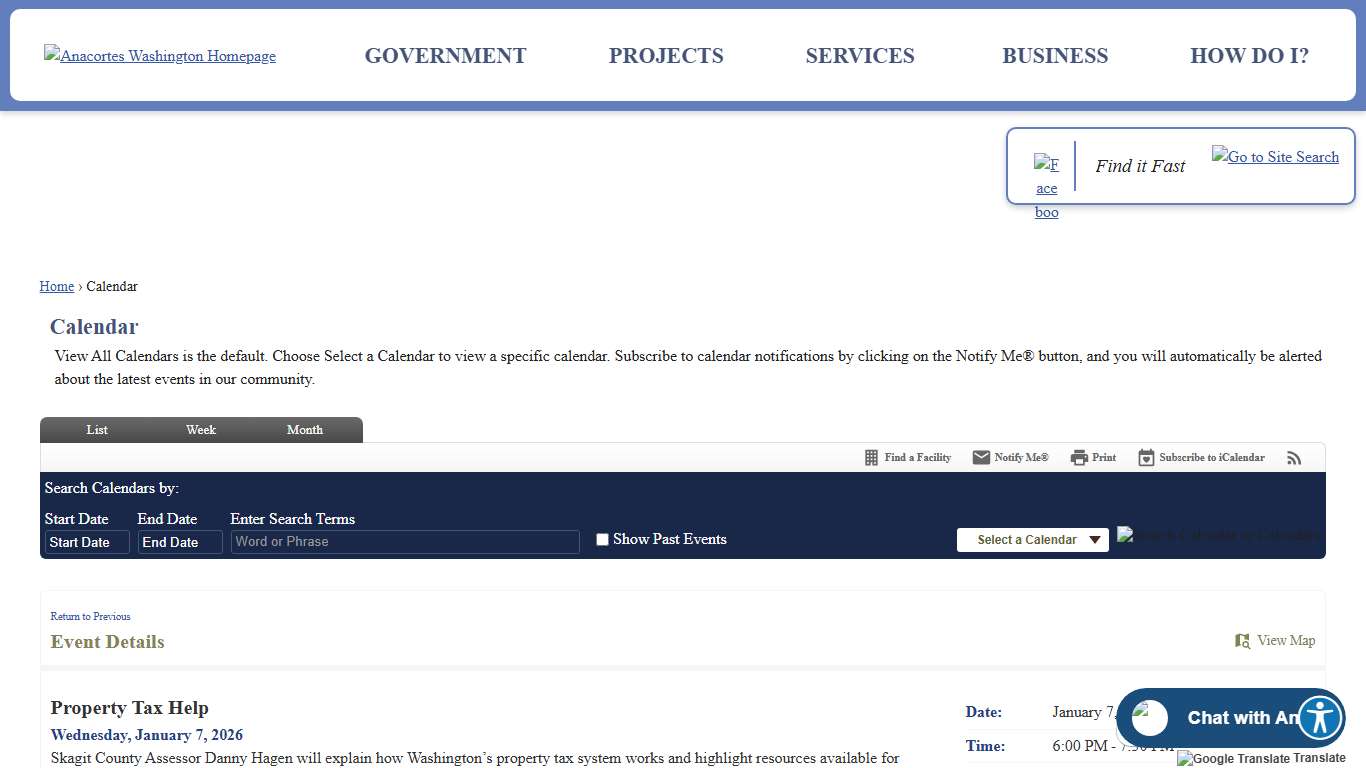Go to Home via the breadcrumb link
This screenshot has width=1366, height=768.
tap(56, 286)
